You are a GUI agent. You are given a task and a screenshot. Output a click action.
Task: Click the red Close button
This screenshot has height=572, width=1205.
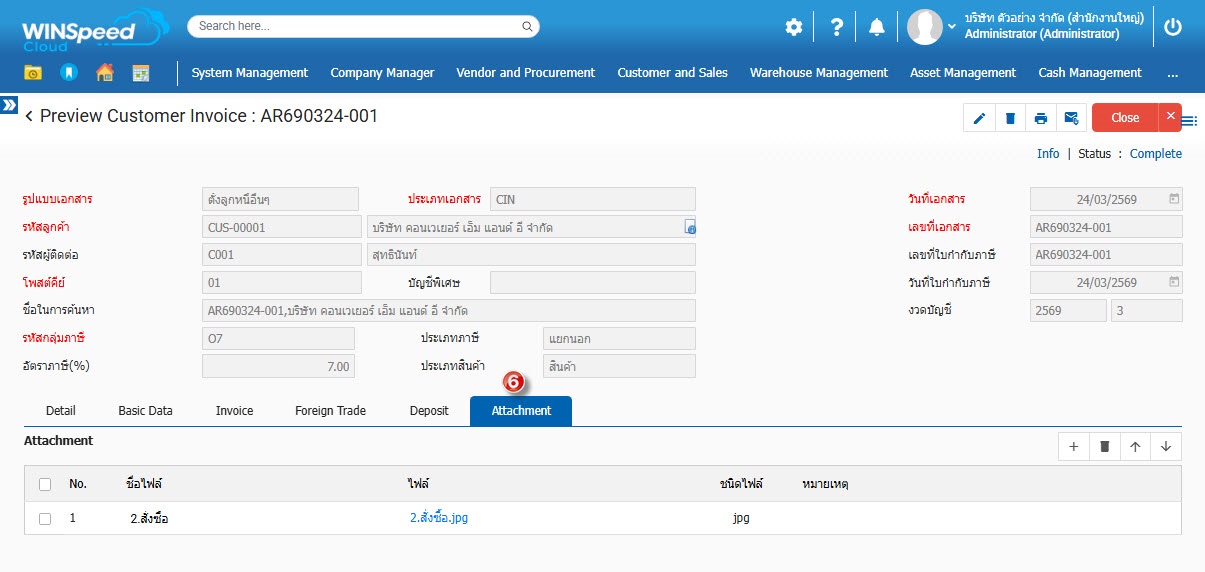(1125, 118)
